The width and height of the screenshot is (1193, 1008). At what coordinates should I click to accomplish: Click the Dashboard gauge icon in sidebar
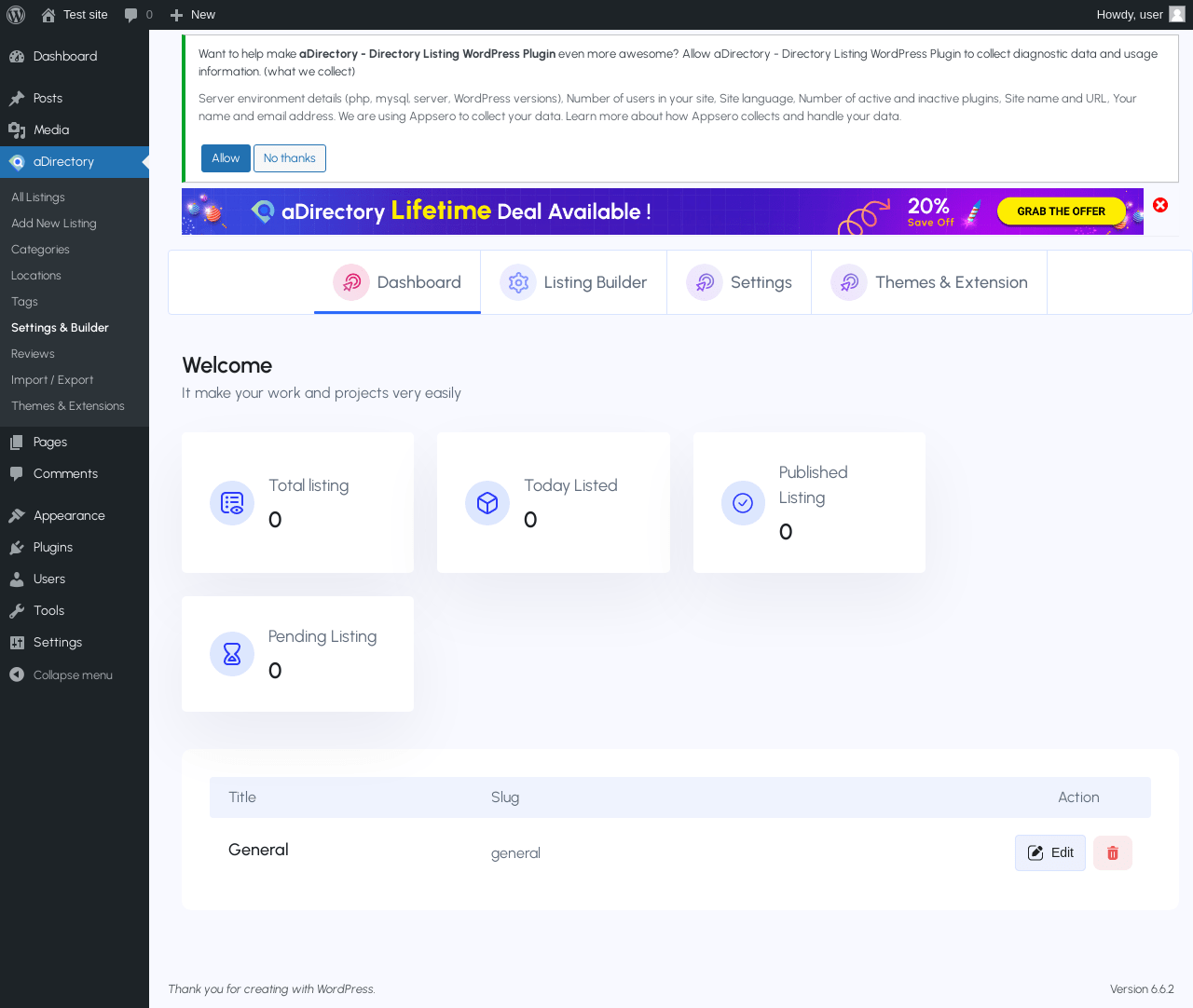(17, 57)
